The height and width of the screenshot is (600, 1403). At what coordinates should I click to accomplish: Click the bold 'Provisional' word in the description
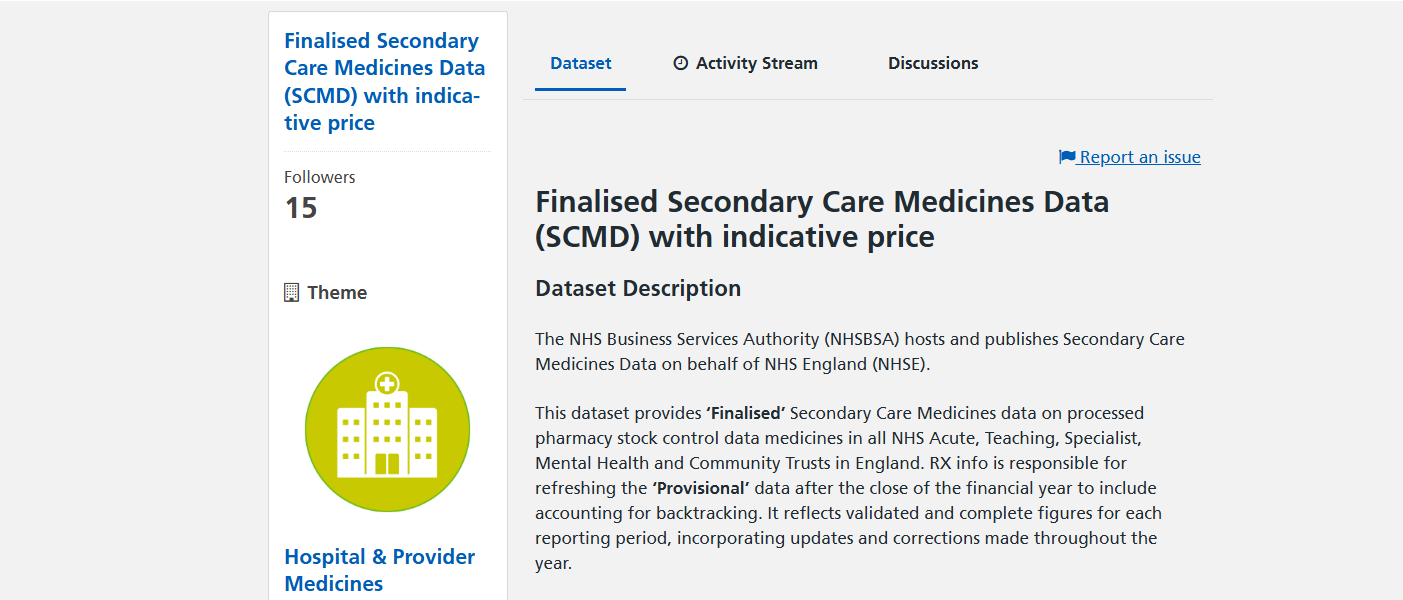pyautogui.click(x=701, y=488)
